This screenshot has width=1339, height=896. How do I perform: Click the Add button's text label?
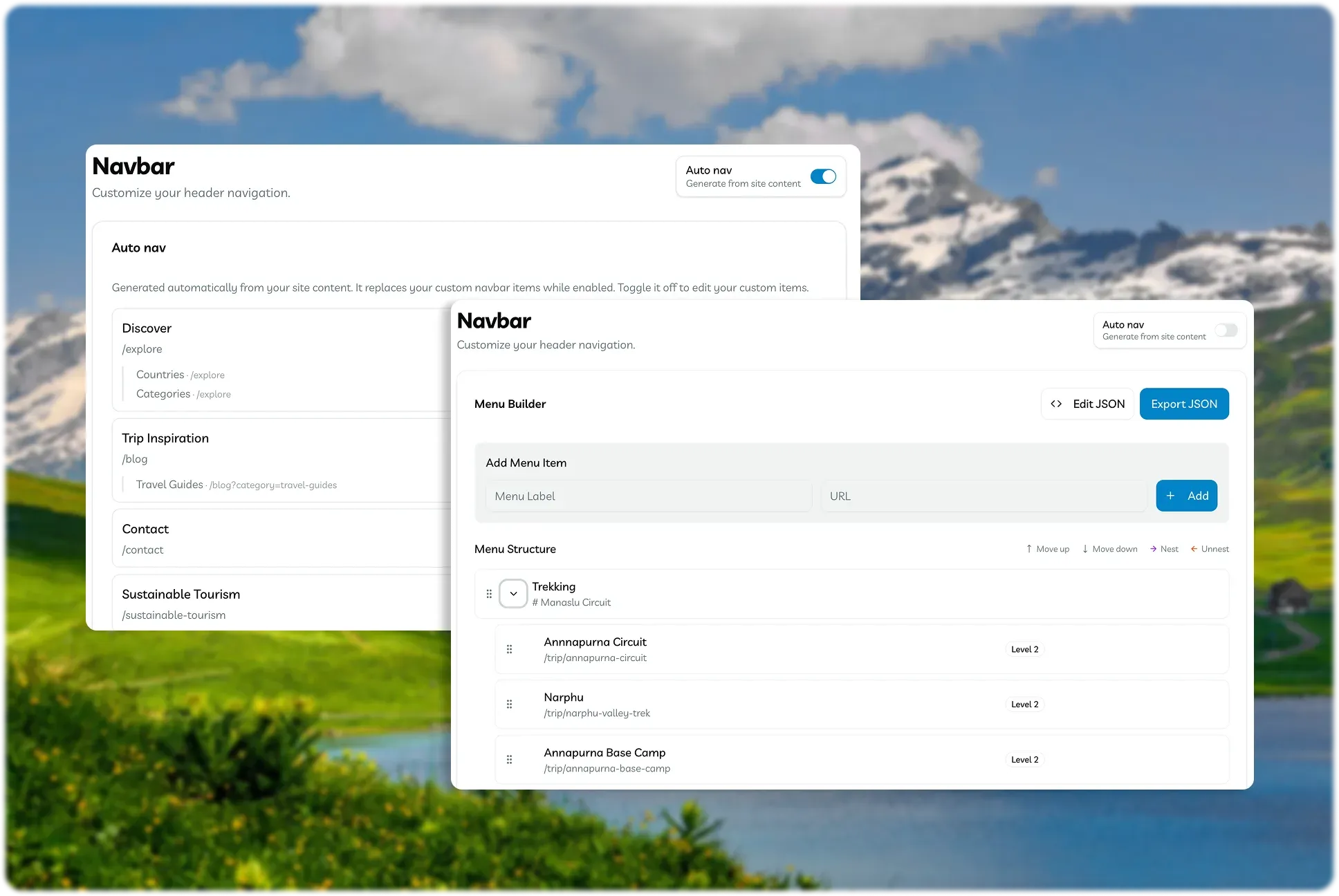click(1198, 496)
